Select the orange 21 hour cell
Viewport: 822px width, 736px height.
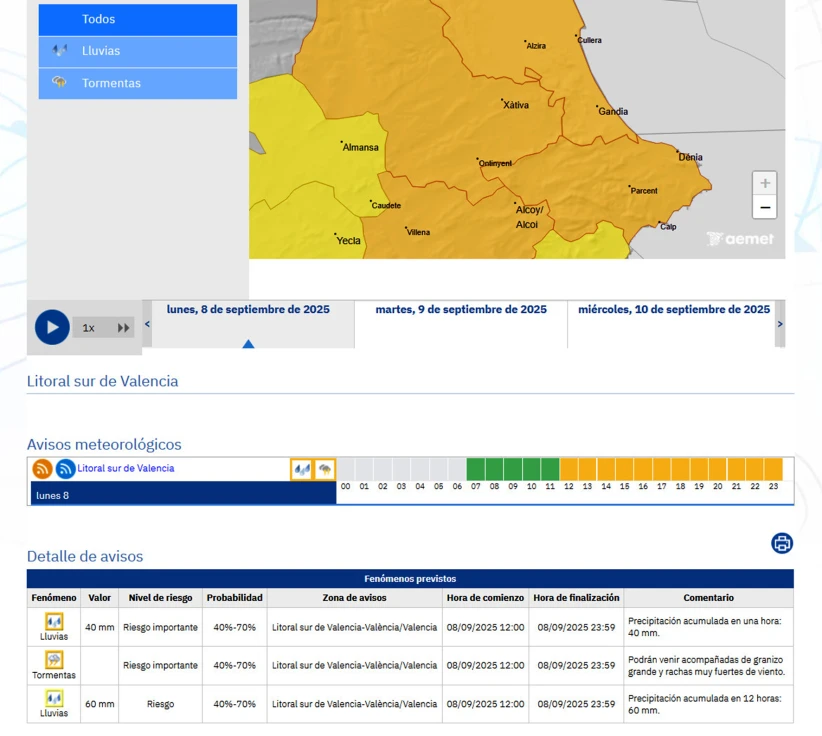click(x=736, y=469)
